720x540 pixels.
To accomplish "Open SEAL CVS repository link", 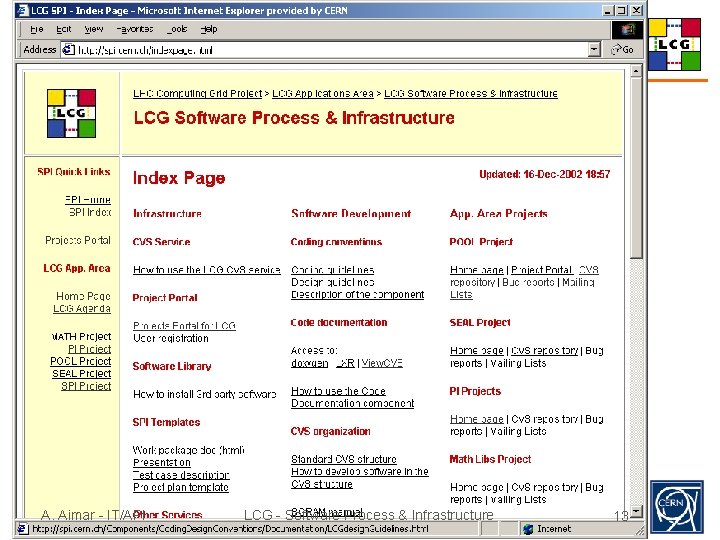I will coord(545,351).
